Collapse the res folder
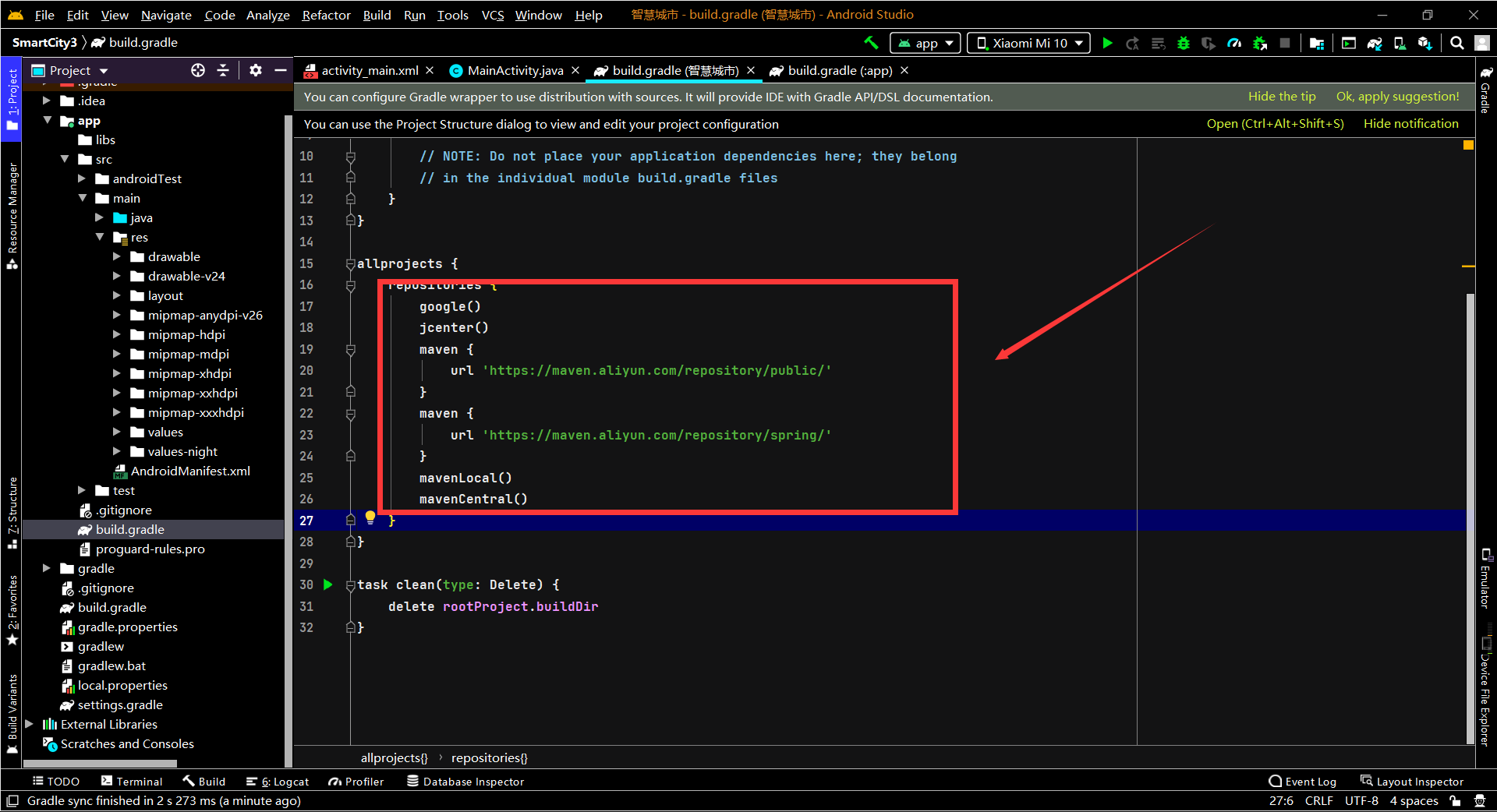 click(99, 237)
